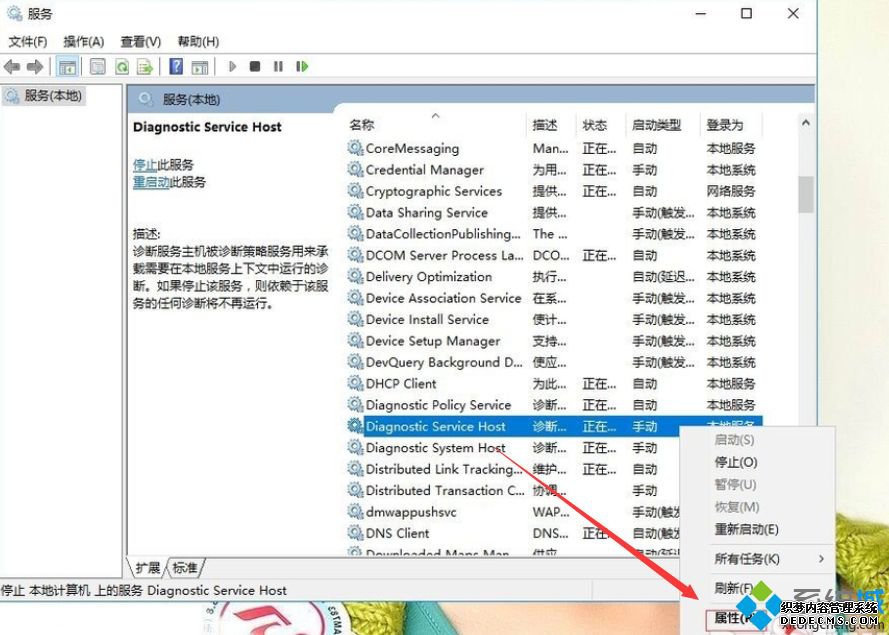The image size is (889, 635).
Task: Select 服务(本地) node in left tree
Action: coord(44,96)
